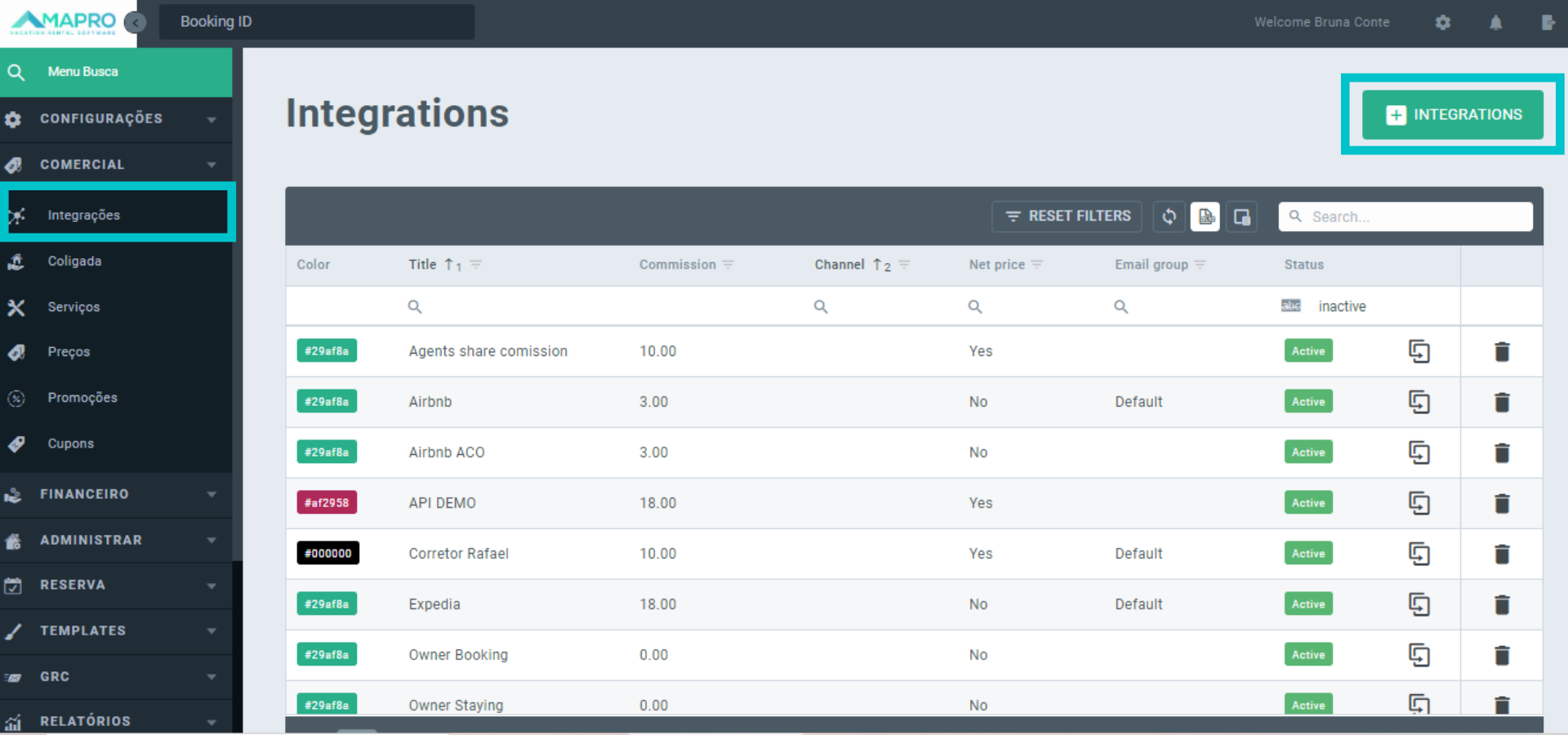Click the logout icon in top bar

click(1548, 23)
